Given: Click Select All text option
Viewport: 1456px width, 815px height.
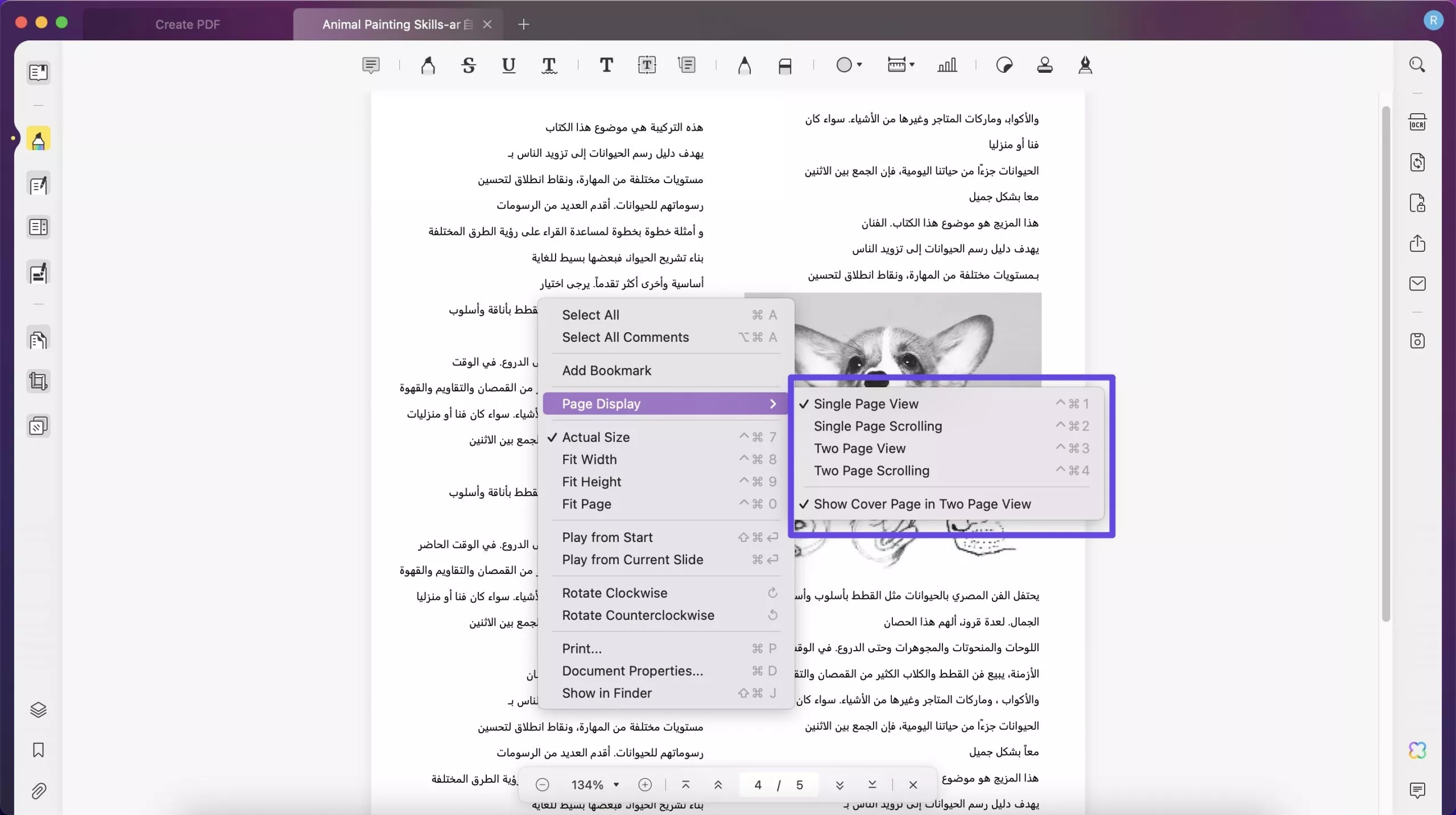Looking at the screenshot, I should point(590,315).
